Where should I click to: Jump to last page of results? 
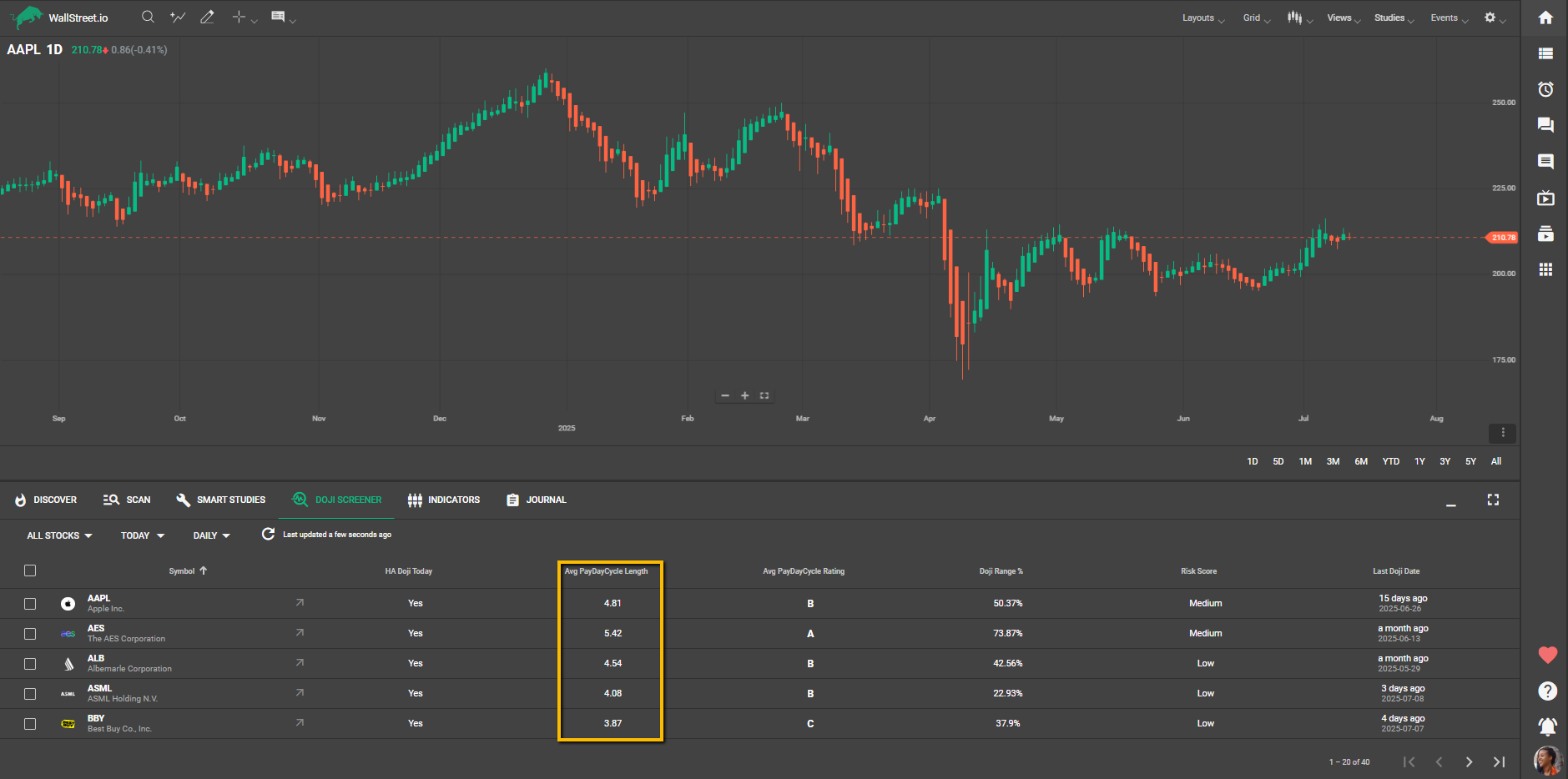[1499, 761]
